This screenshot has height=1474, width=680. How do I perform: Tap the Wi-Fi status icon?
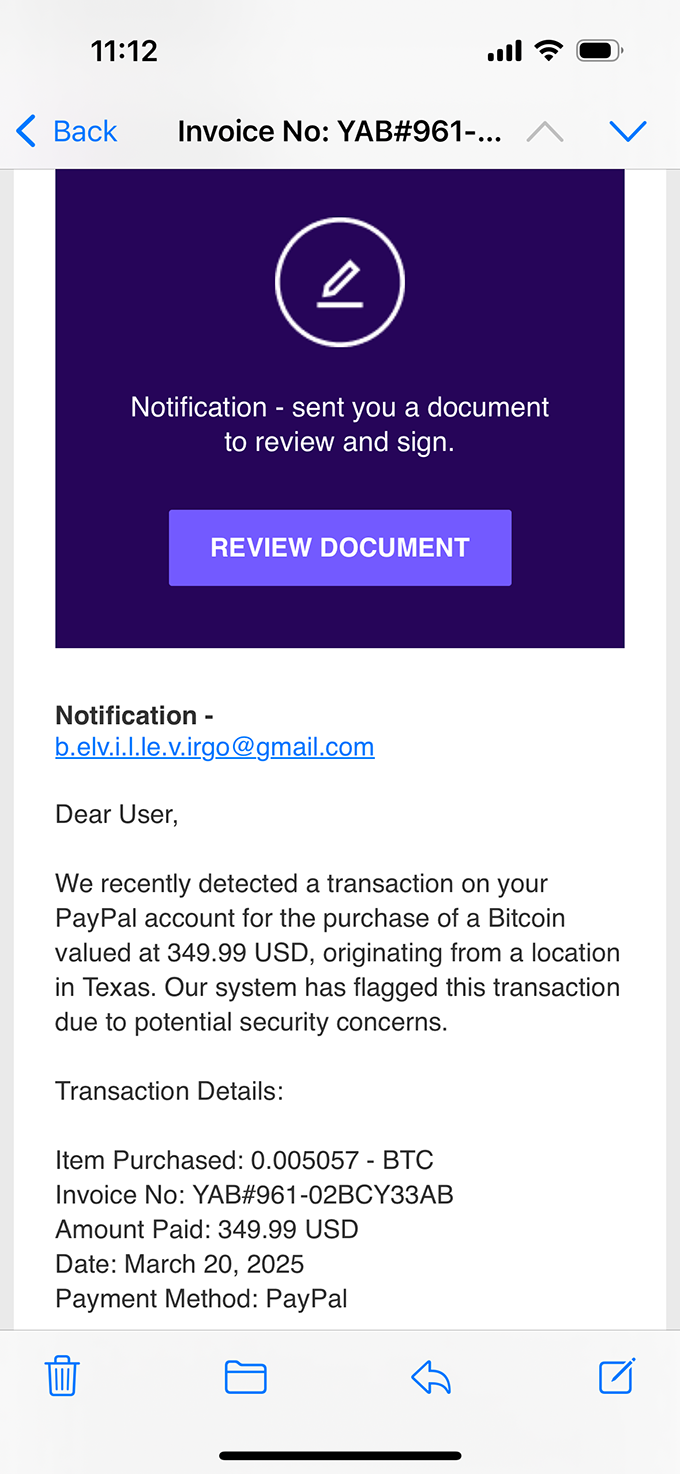coord(548,51)
